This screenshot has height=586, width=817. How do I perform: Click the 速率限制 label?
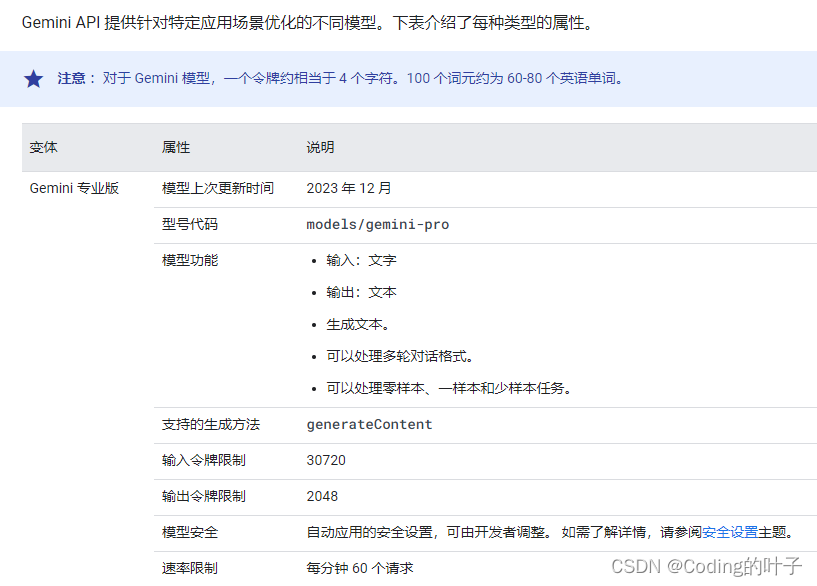(x=190, y=568)
